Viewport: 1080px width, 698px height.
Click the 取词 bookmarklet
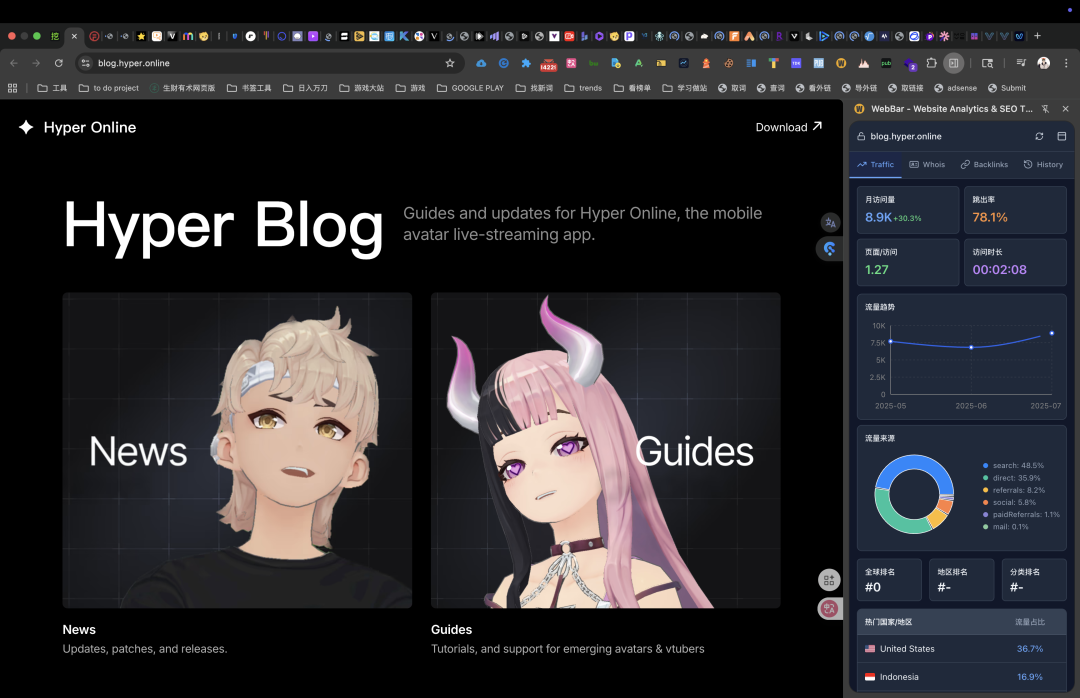[731, 88]
